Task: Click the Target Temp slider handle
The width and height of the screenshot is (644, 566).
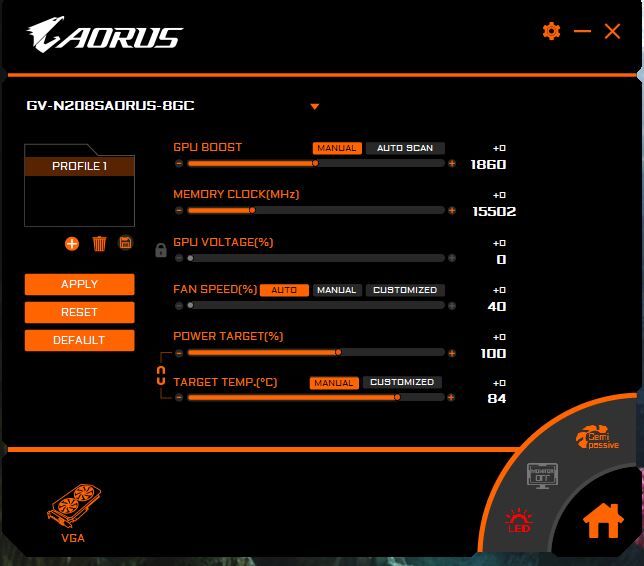Action: 397,397
